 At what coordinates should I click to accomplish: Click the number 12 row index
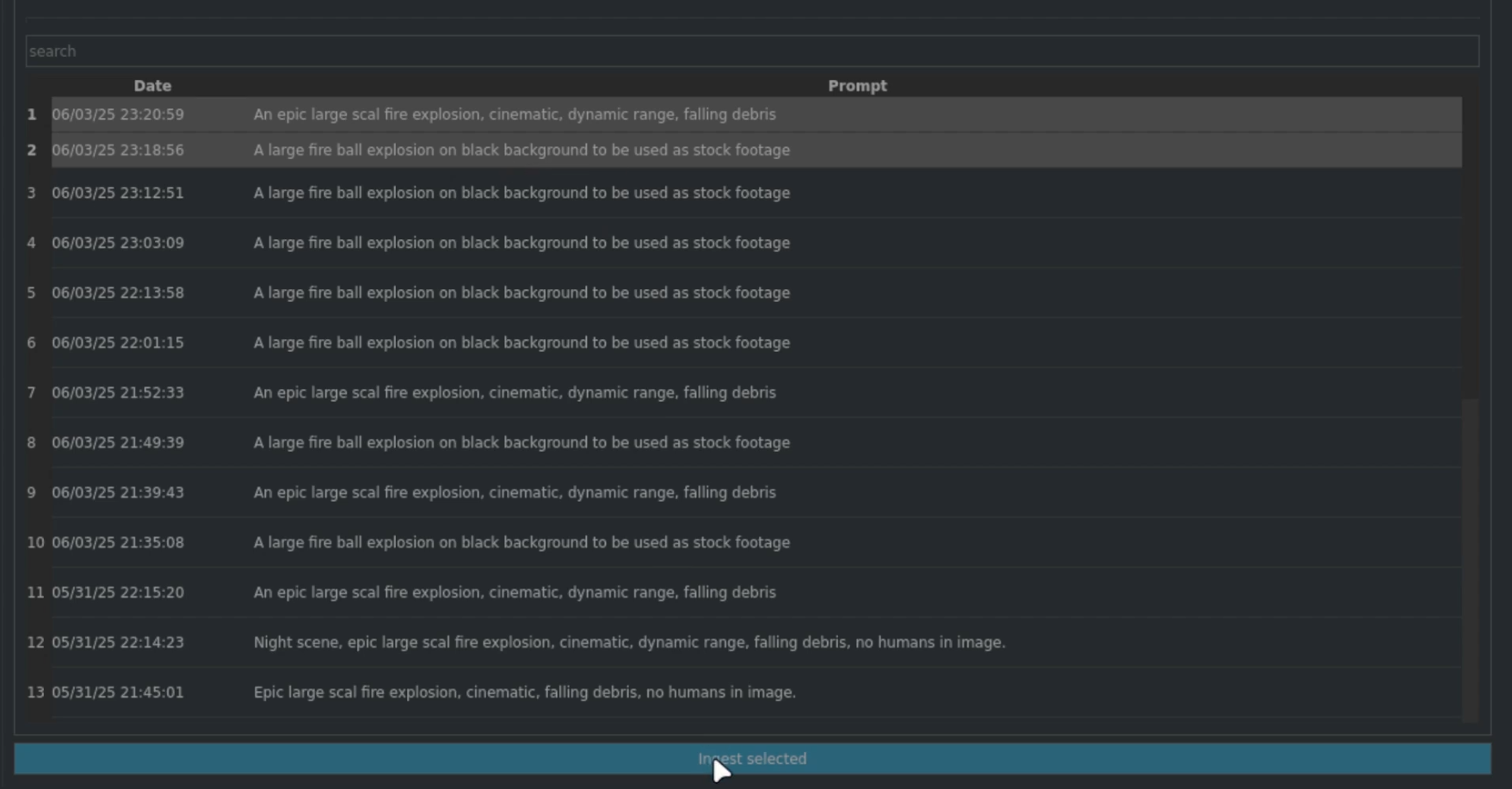pyautogui.click(x=34, y=642)
